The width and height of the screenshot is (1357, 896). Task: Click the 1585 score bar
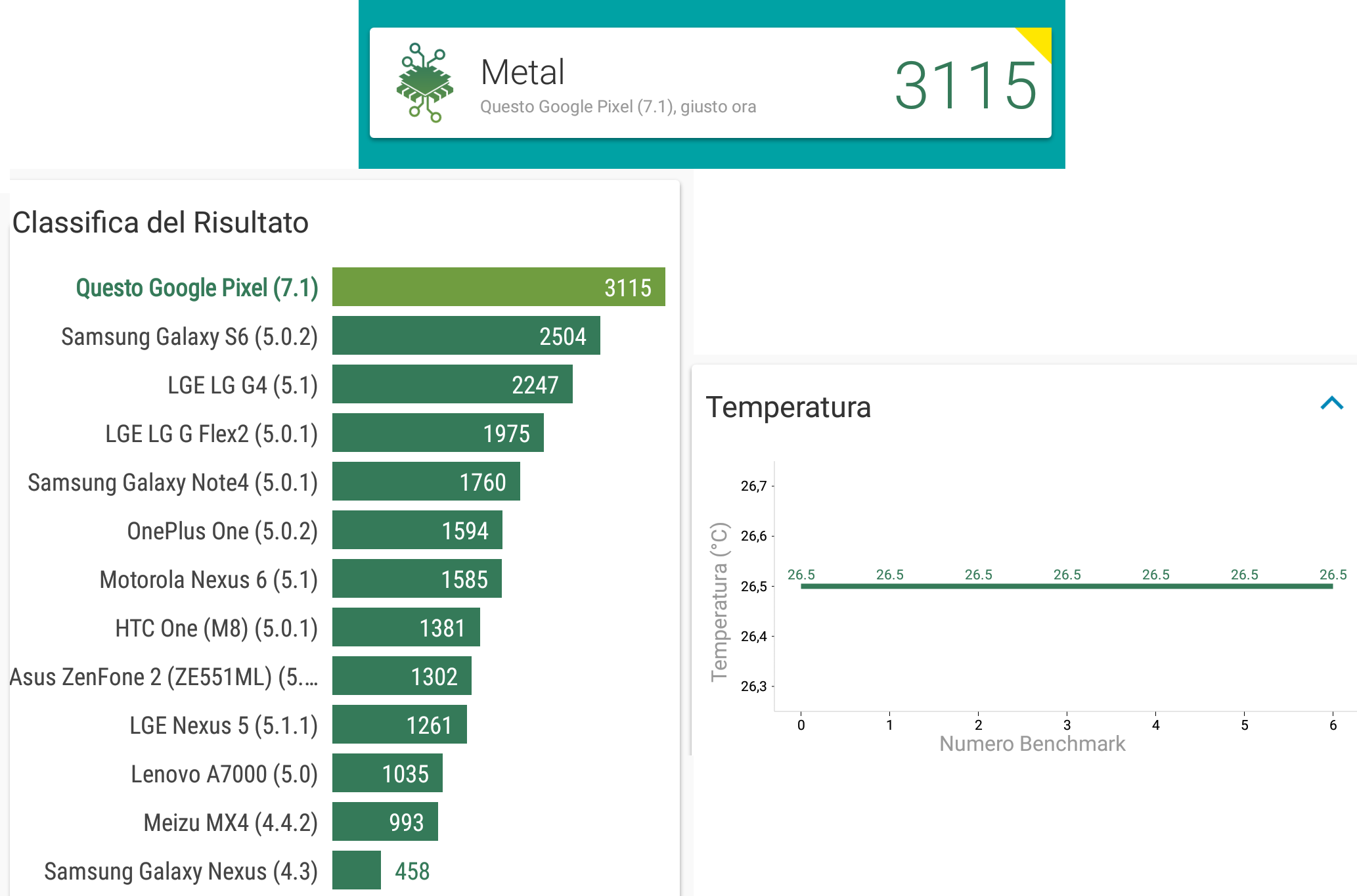pyautogui.click(x=416, y=579)
